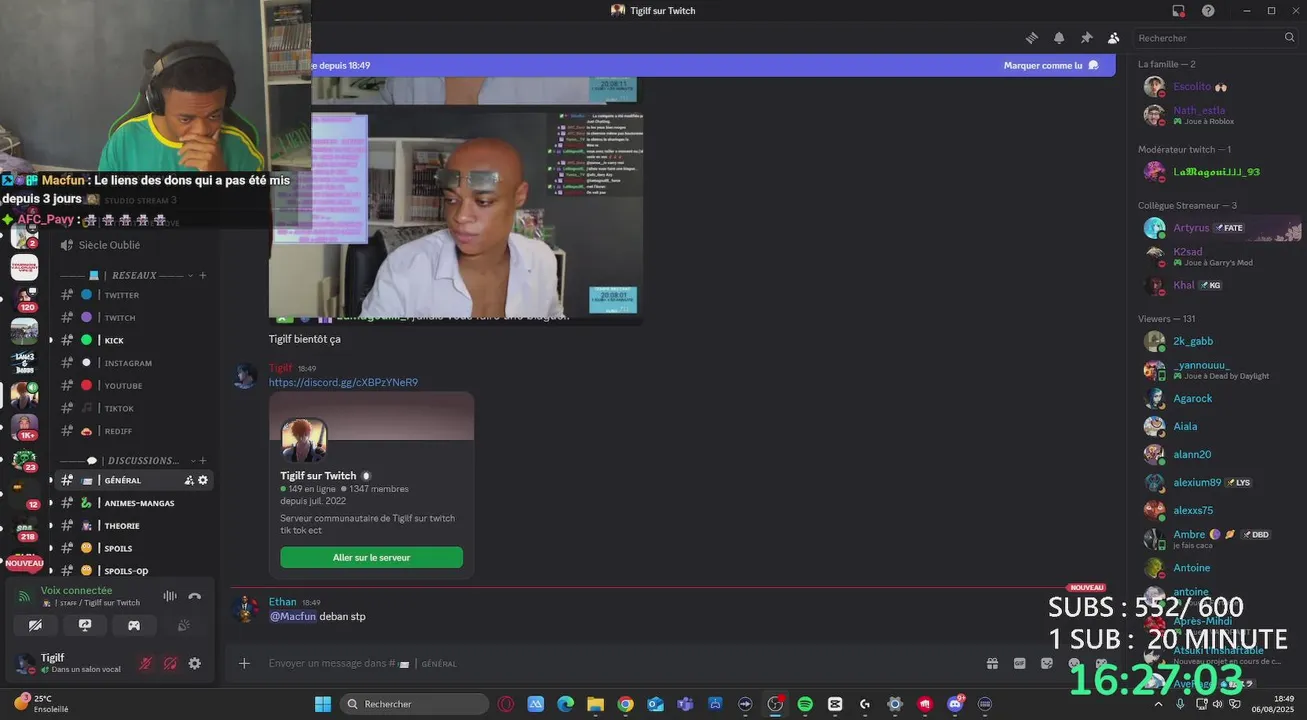This screenshot has width=1307, height=720.
Task: Start an activity gamepad icon
Action: tap(134, 625)
